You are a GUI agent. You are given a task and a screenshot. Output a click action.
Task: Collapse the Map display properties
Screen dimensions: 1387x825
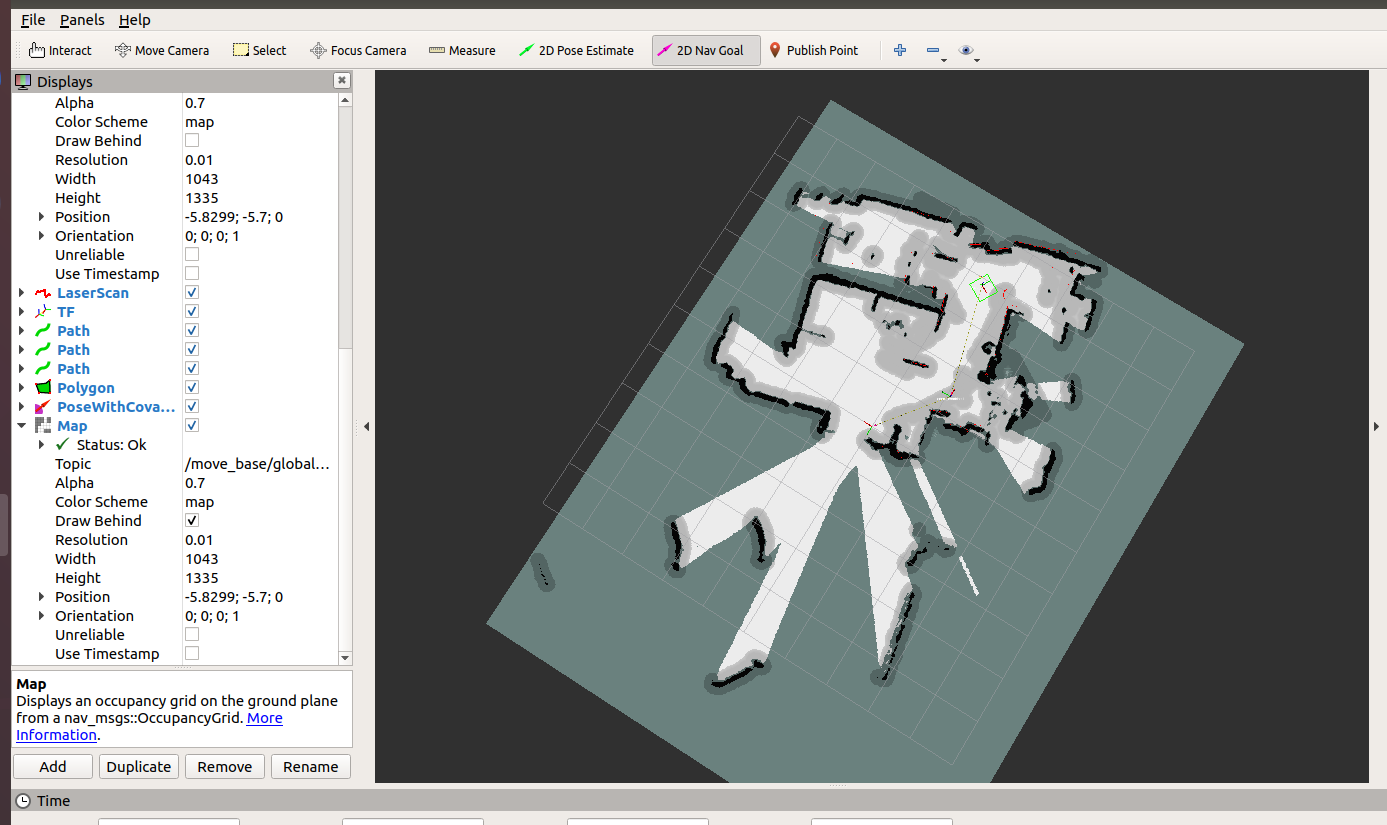[22, 424]
